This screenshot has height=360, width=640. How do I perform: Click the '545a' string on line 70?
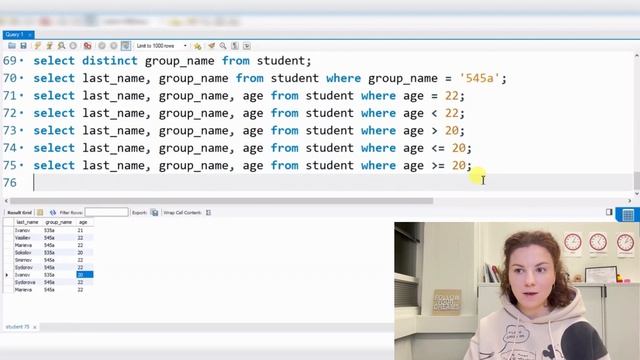tap(479, 78)
